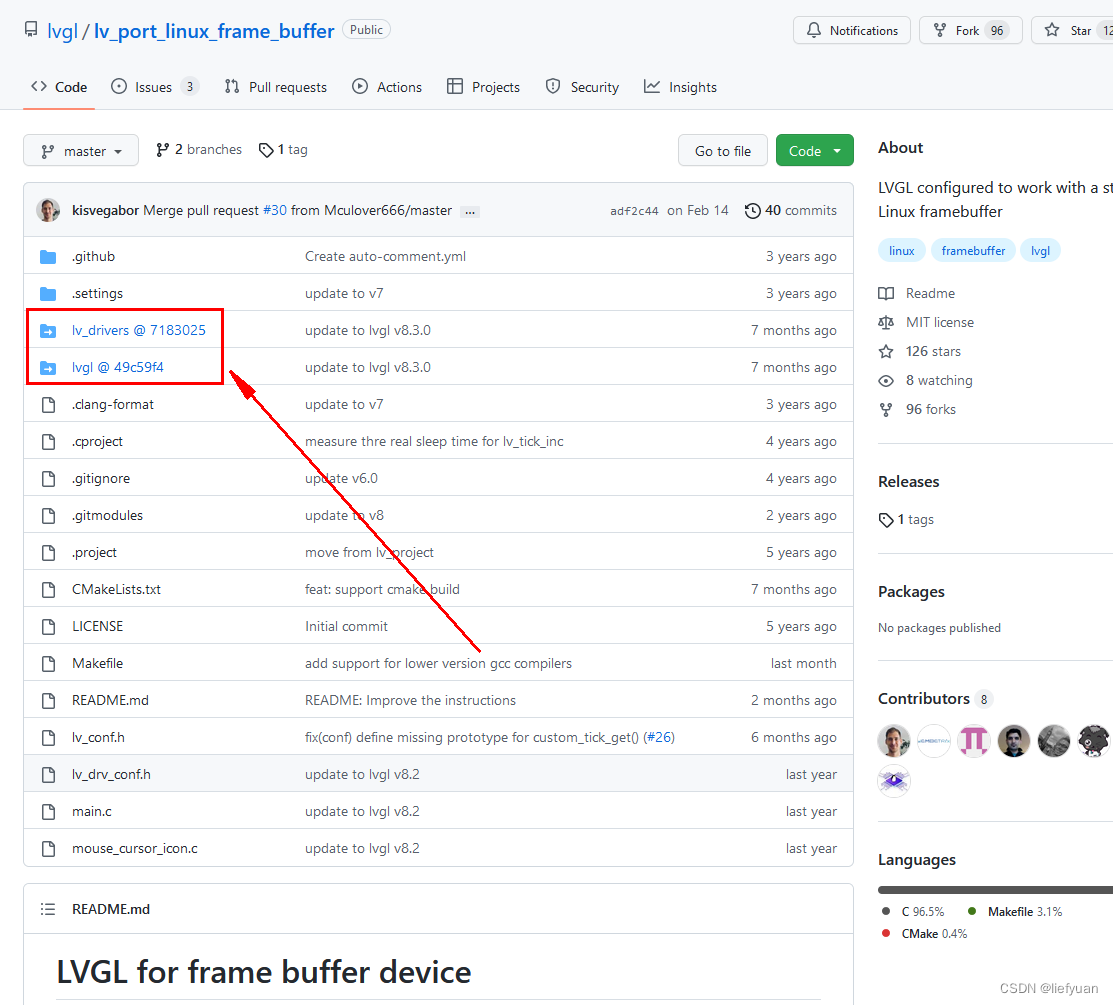Click the MIT license scale icon

click(886, 322)
